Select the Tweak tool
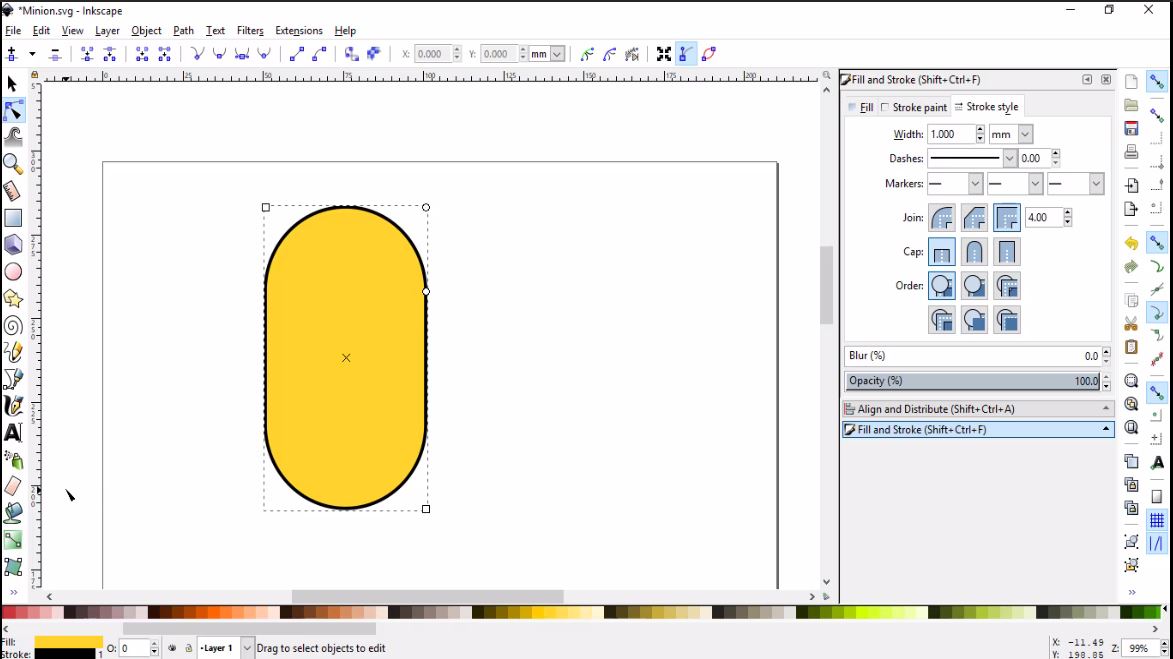The image size is (1173, 659). pos(13,137)
